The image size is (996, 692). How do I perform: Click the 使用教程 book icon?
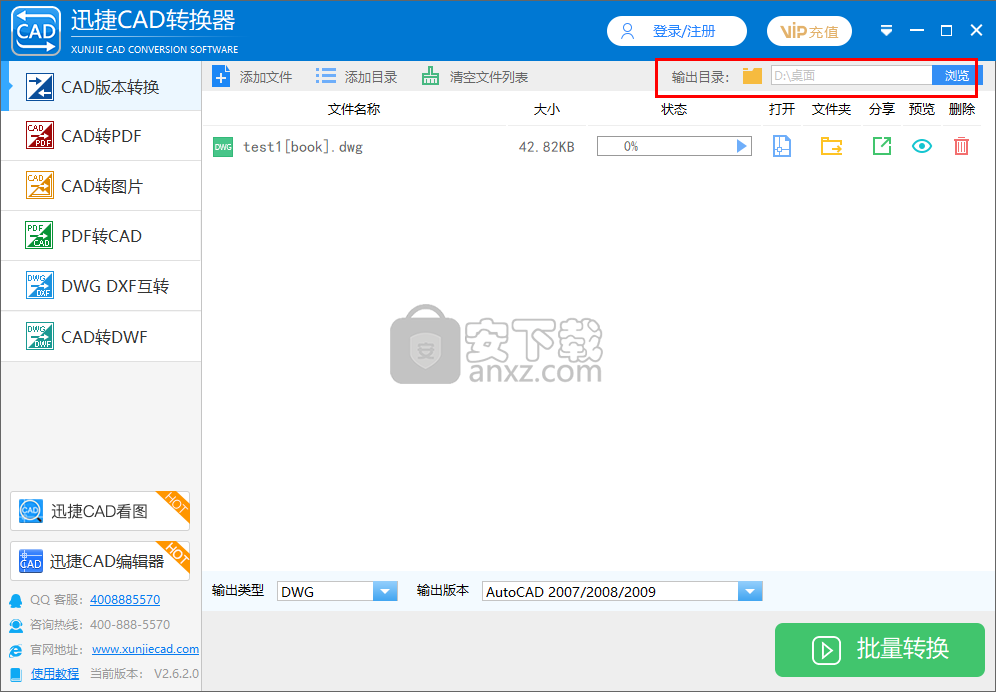point(17,674)
